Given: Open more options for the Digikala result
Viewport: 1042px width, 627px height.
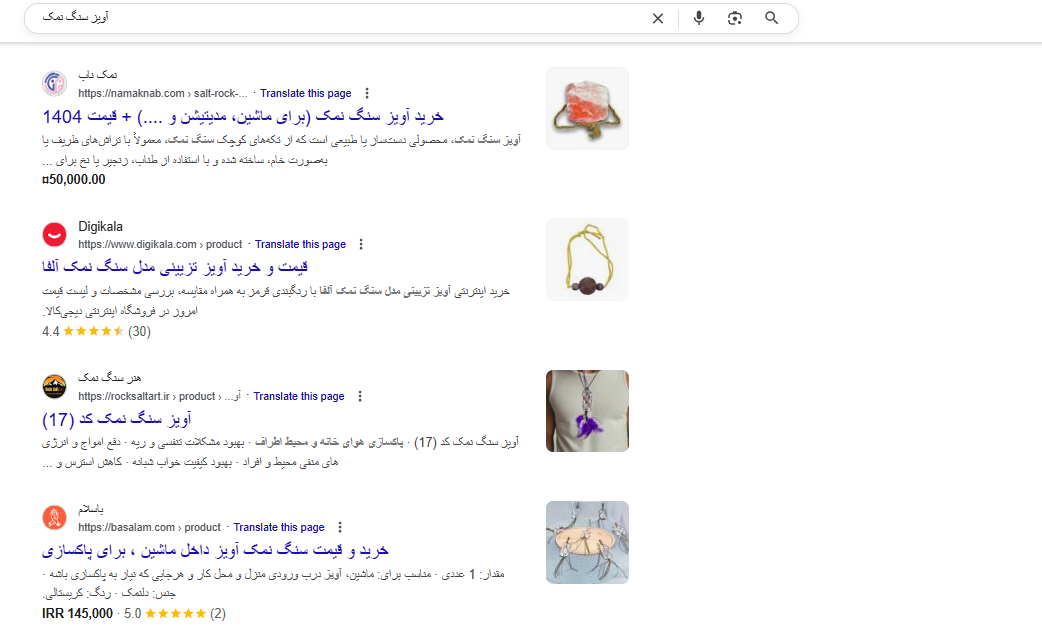Looking at the screenshot, I should 361,244.
